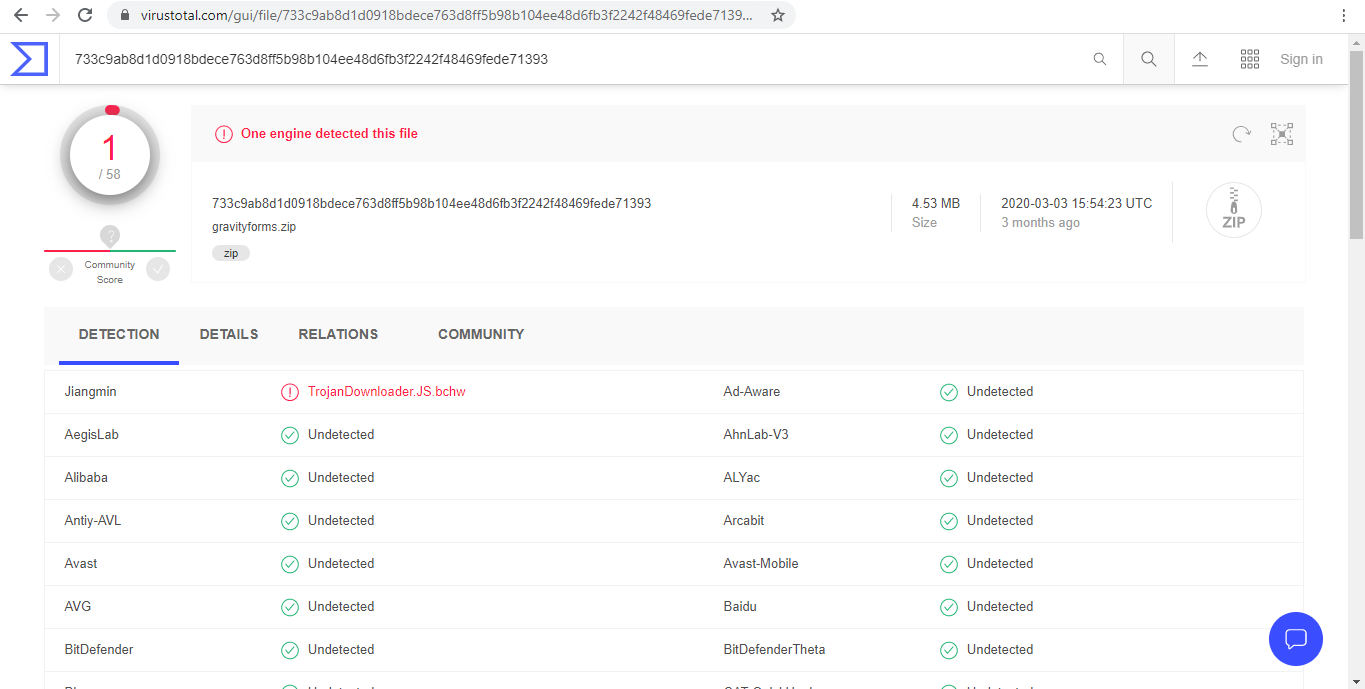Open the chat support bubble
Screen dimensions: 1365x689
(x=1296, y=639)
